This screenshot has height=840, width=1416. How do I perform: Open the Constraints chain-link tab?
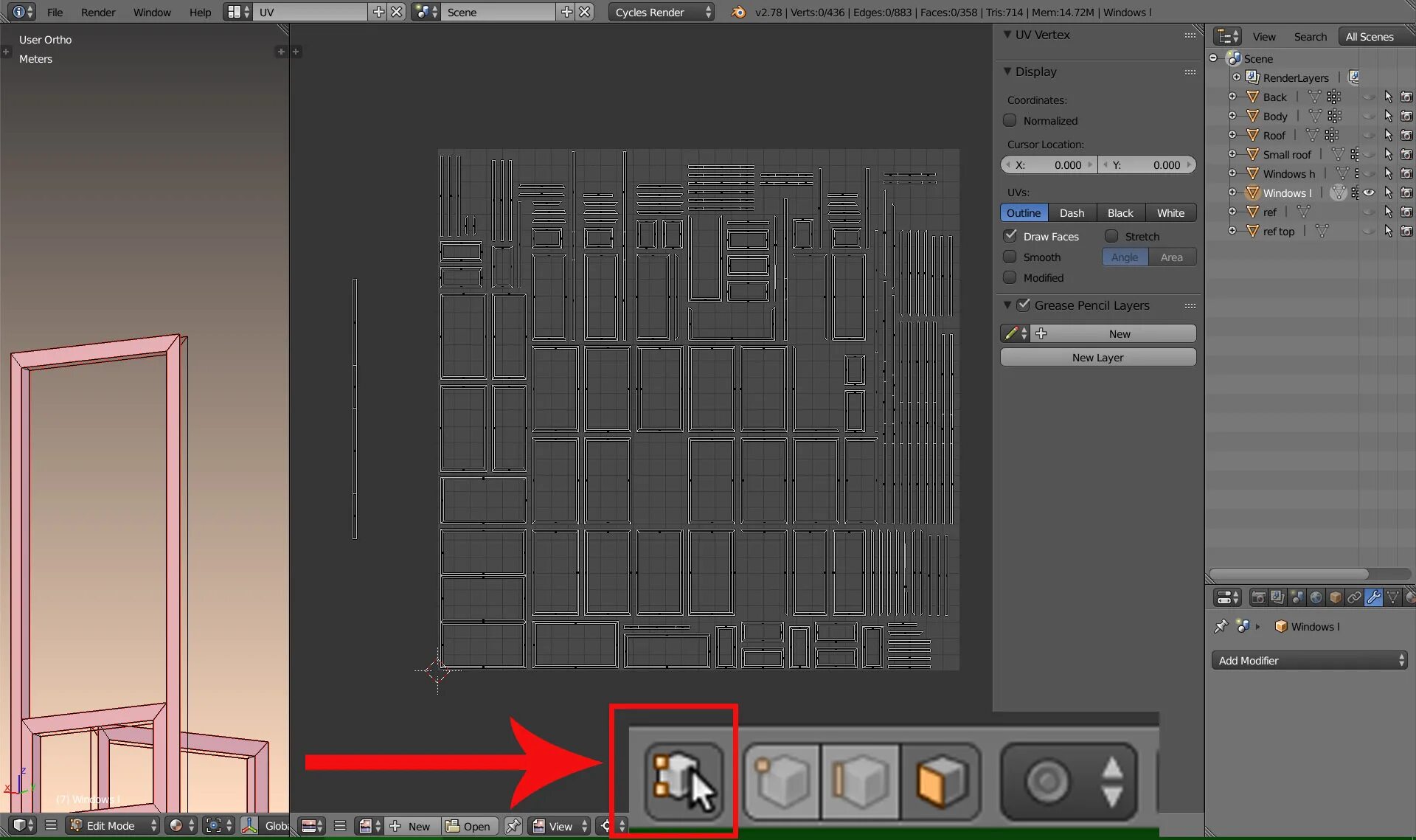point(1354,597)
